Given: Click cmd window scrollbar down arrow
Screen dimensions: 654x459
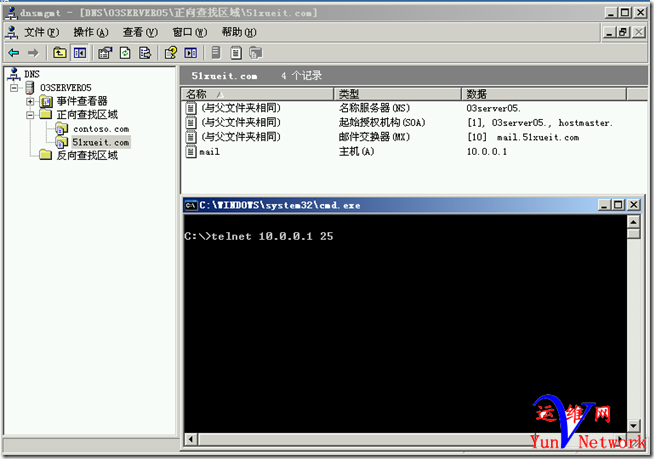Looking at the screenshot, I should click(633, 426).
